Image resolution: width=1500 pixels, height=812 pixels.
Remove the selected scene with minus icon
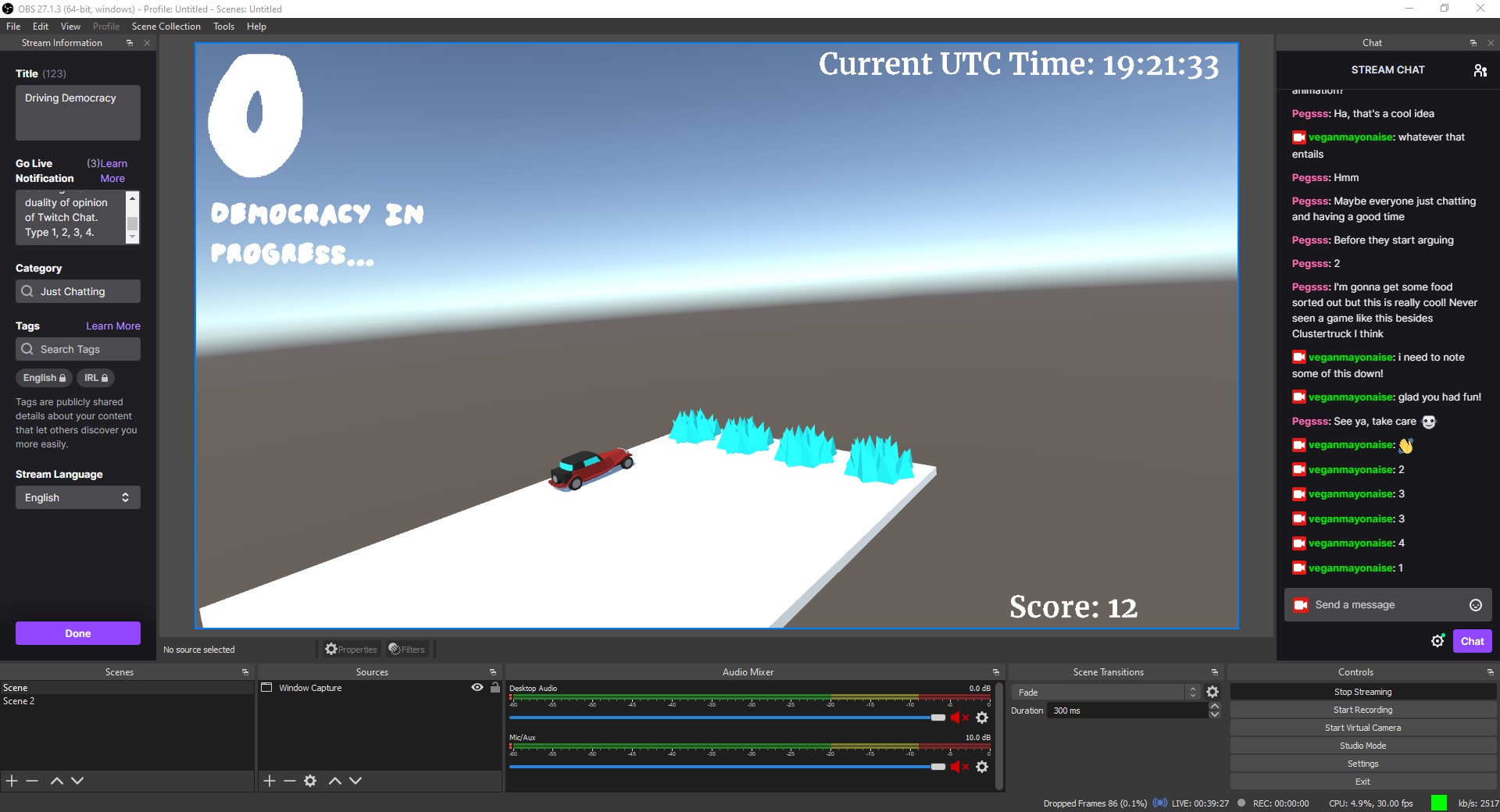pyautogui.click(x=32, y=781)
